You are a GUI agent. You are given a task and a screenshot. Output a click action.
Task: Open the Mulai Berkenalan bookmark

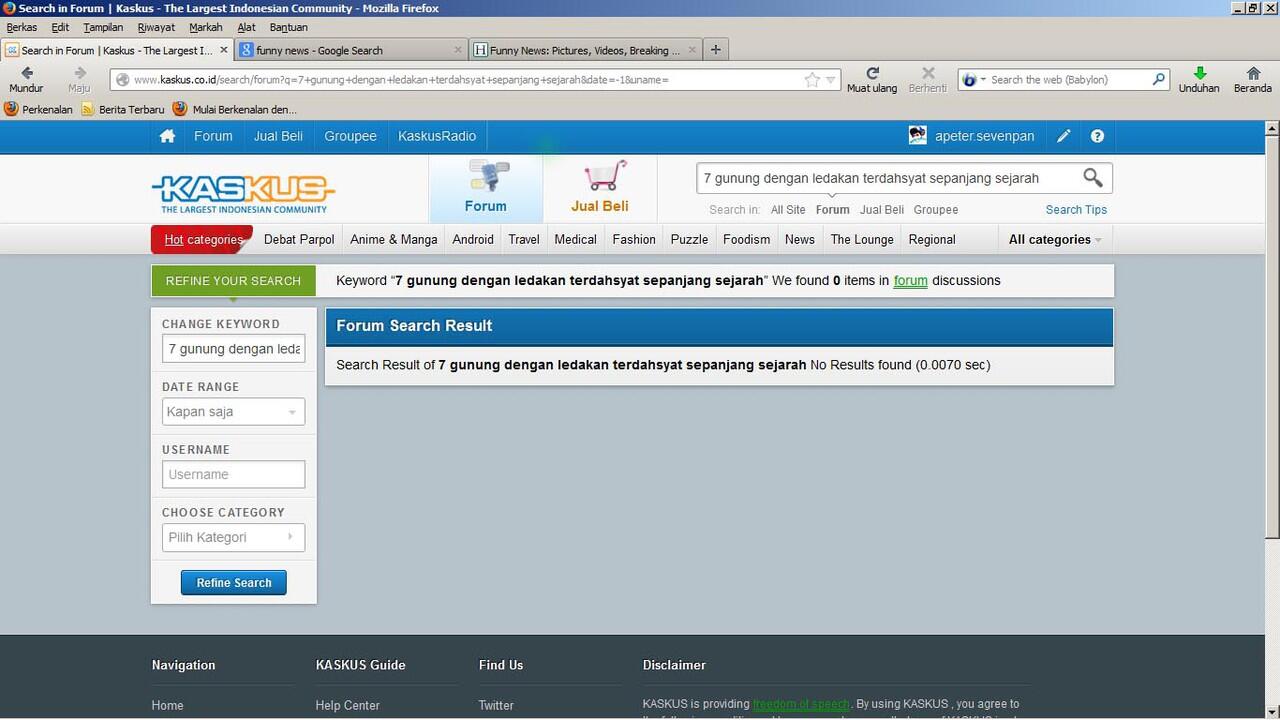point(235,109)
